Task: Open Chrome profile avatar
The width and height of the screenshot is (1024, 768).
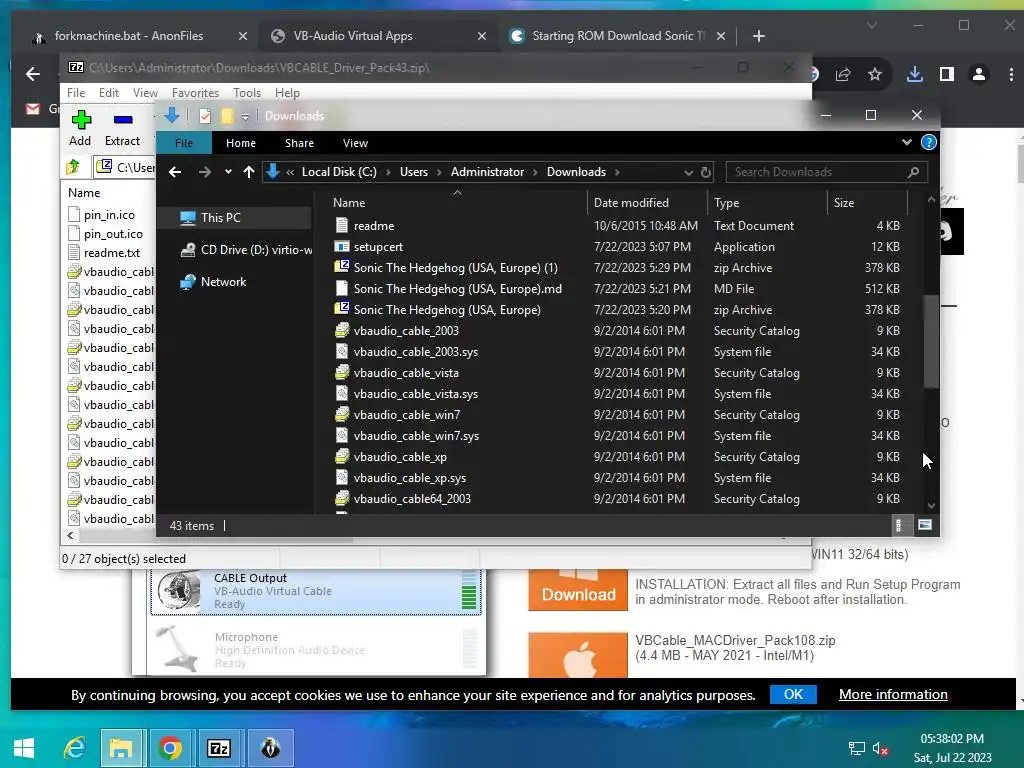Action: coord(978,74)
